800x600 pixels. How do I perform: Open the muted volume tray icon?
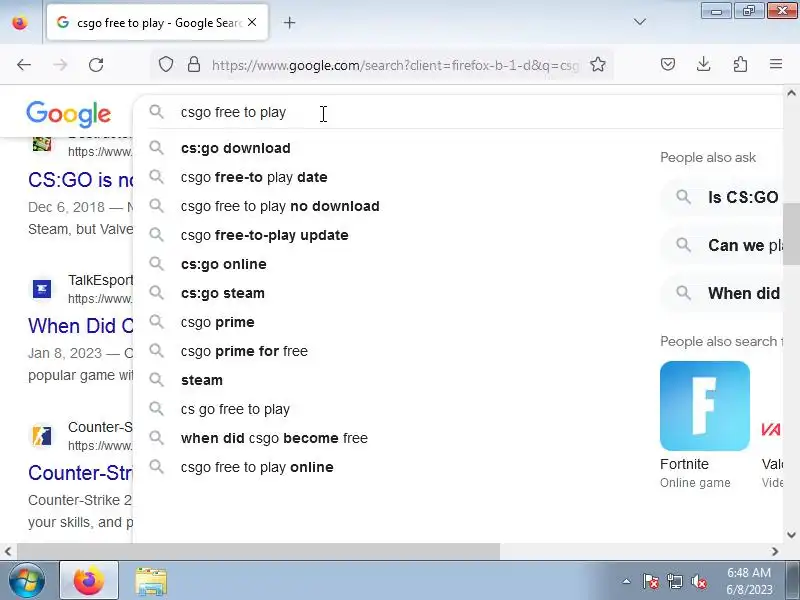698,581
